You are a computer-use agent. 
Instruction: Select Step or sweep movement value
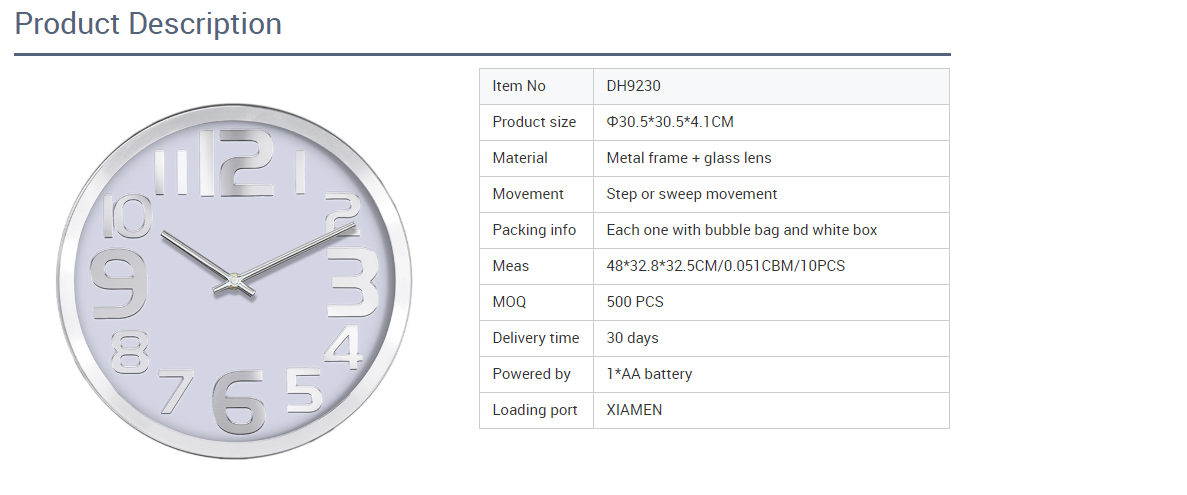(692, 194)
